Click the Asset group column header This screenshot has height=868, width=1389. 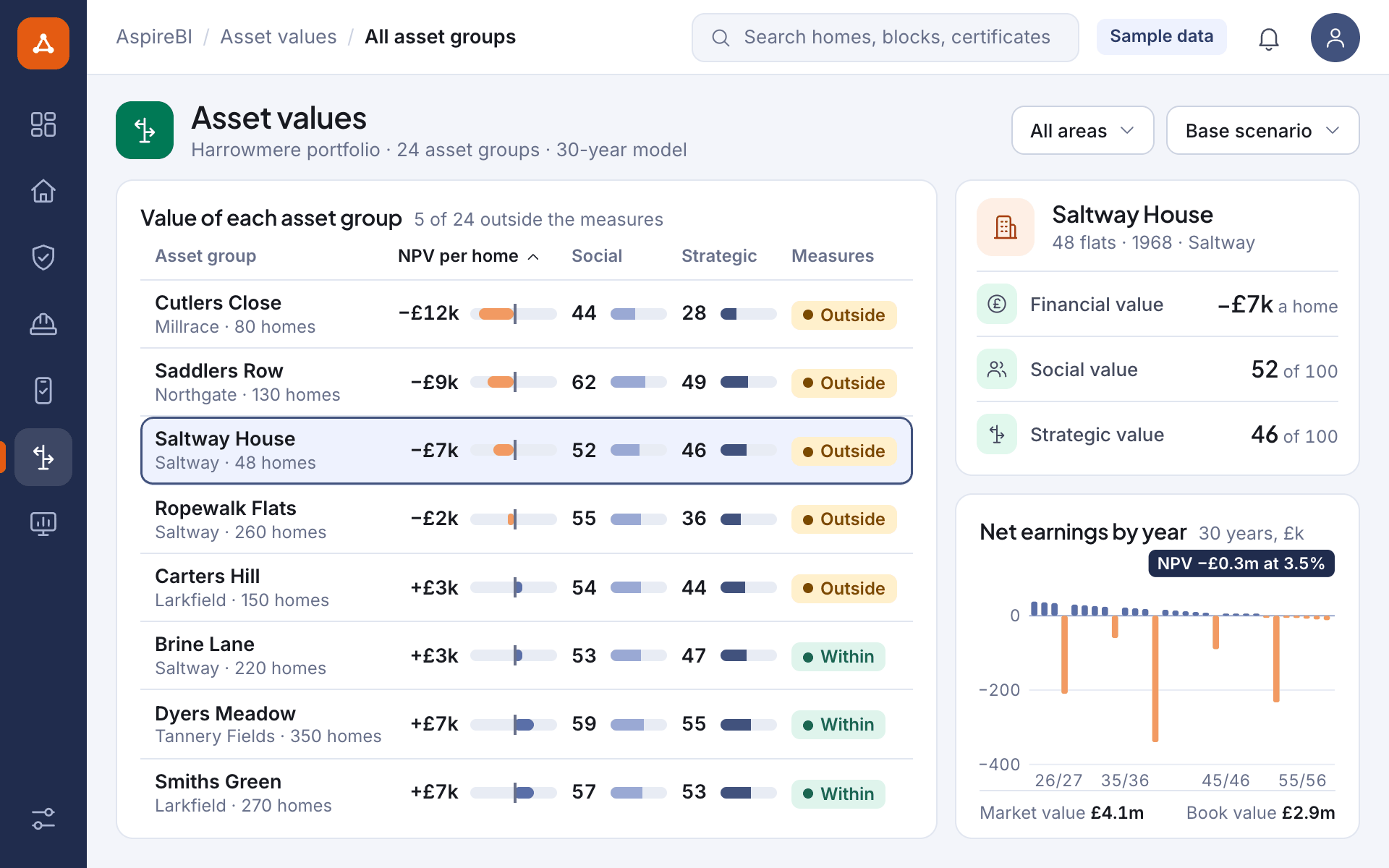coord(205,256)
